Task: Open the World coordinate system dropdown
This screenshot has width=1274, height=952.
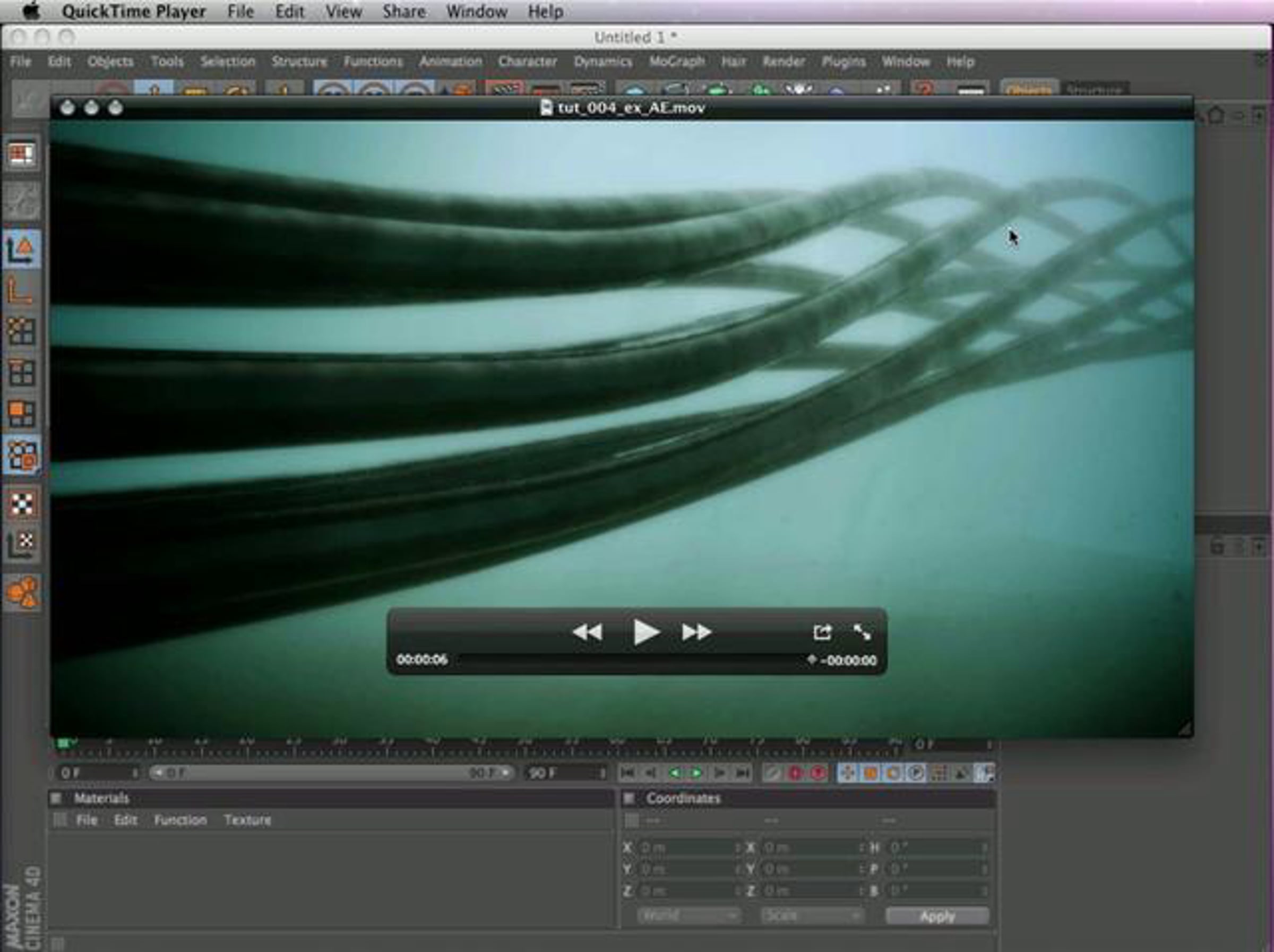Action: tap(688, 915)
